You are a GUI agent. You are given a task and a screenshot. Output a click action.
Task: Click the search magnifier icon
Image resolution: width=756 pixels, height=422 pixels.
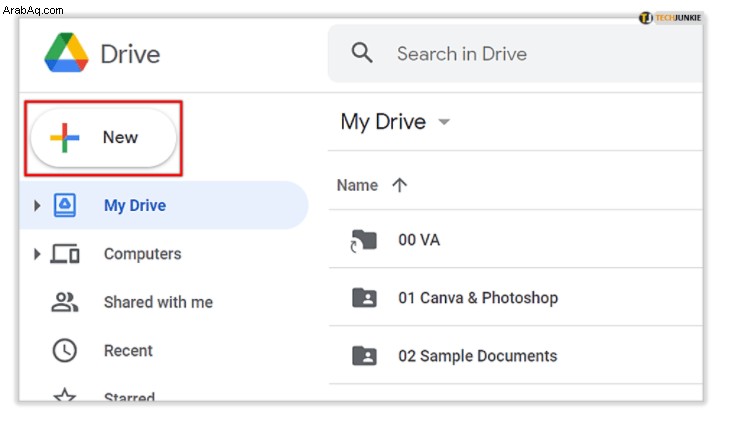pos(362,53)
